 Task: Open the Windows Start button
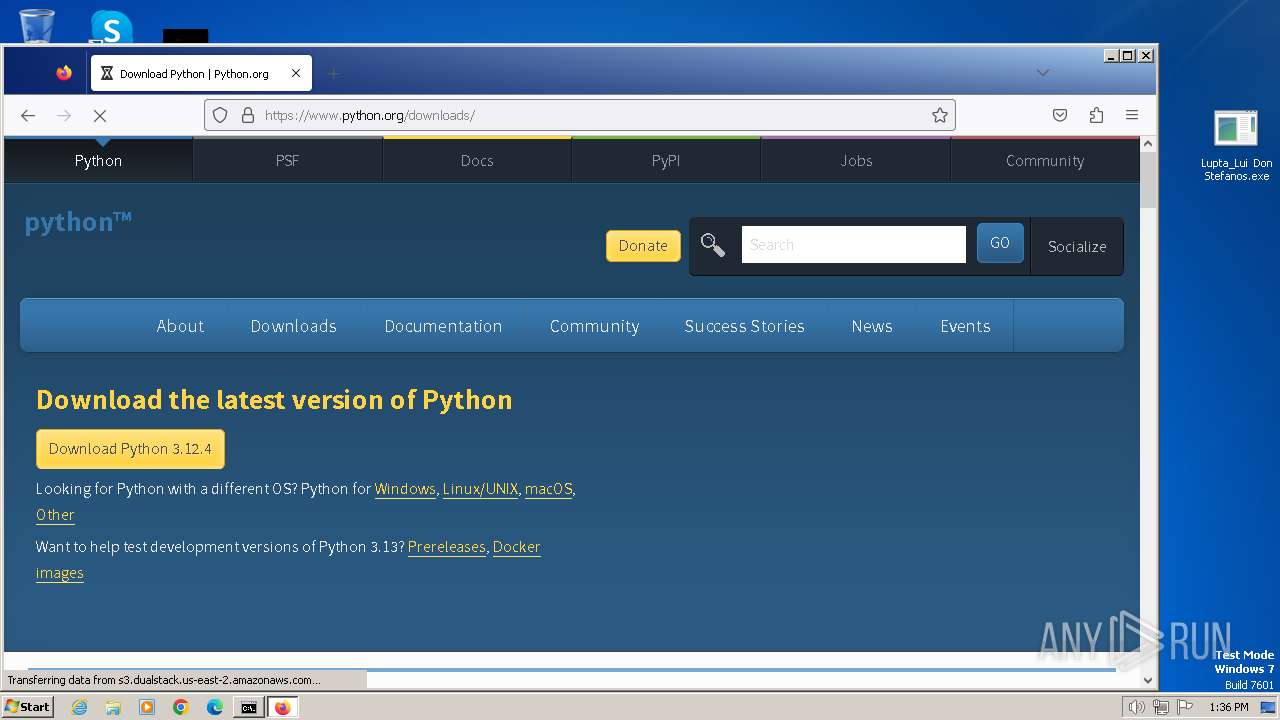click(28, 707)
